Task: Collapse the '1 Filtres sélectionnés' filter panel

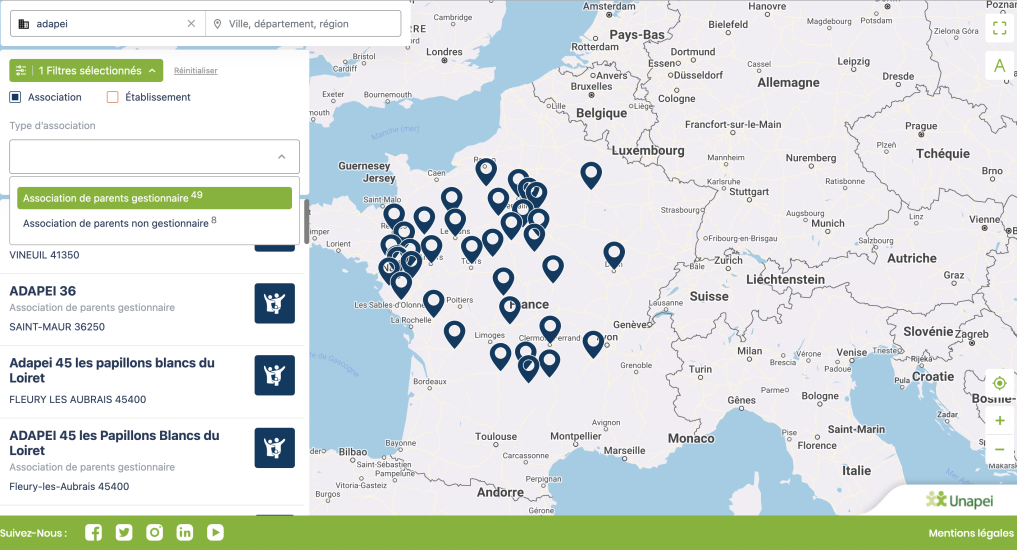Action: click(x=86, y=70)
